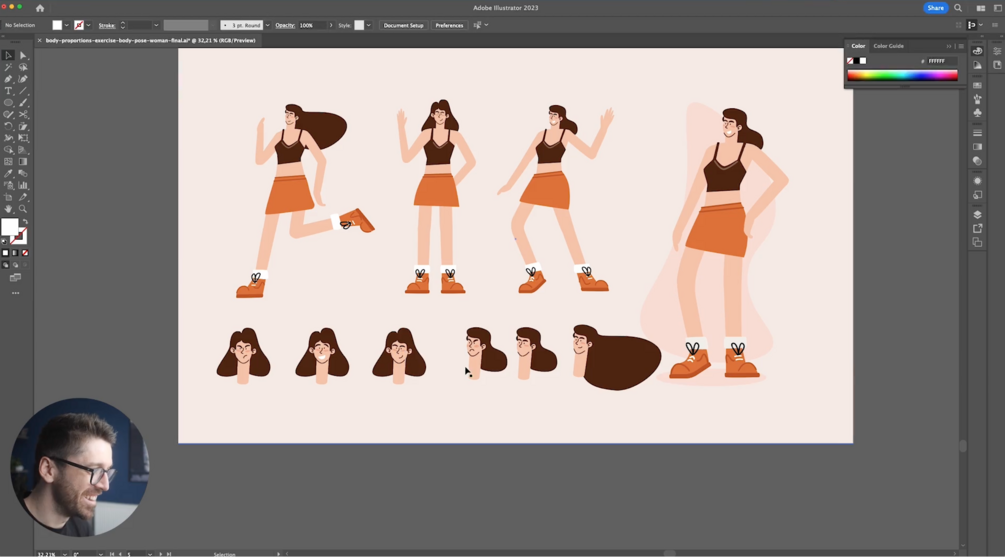Select the Shaper/Pencil tool
This screenshot has width=1005, height=557.
[x=8, y=115]
